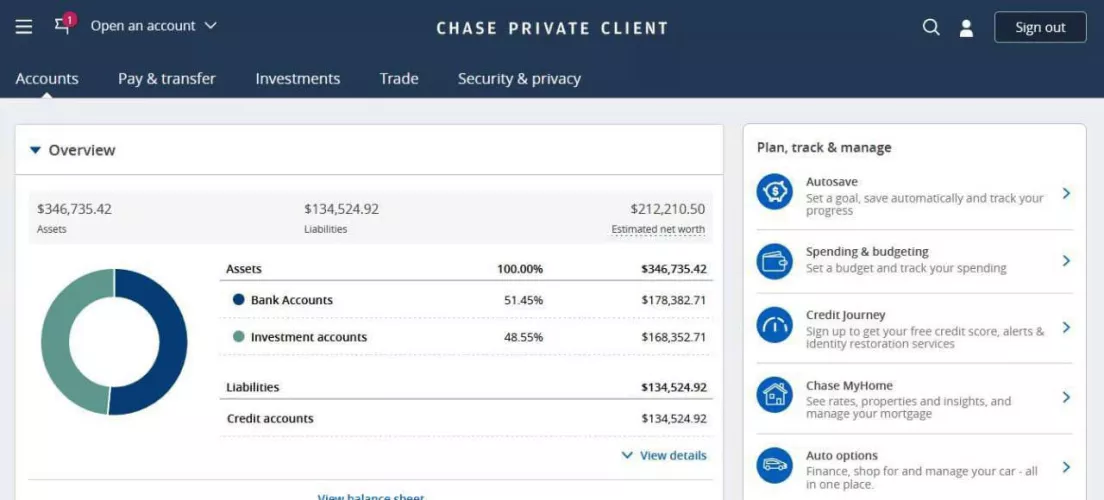Open the user profile icon
The width and height of the screenshot is (1104, 500).
pyautogui.click(x=966, y=28)
